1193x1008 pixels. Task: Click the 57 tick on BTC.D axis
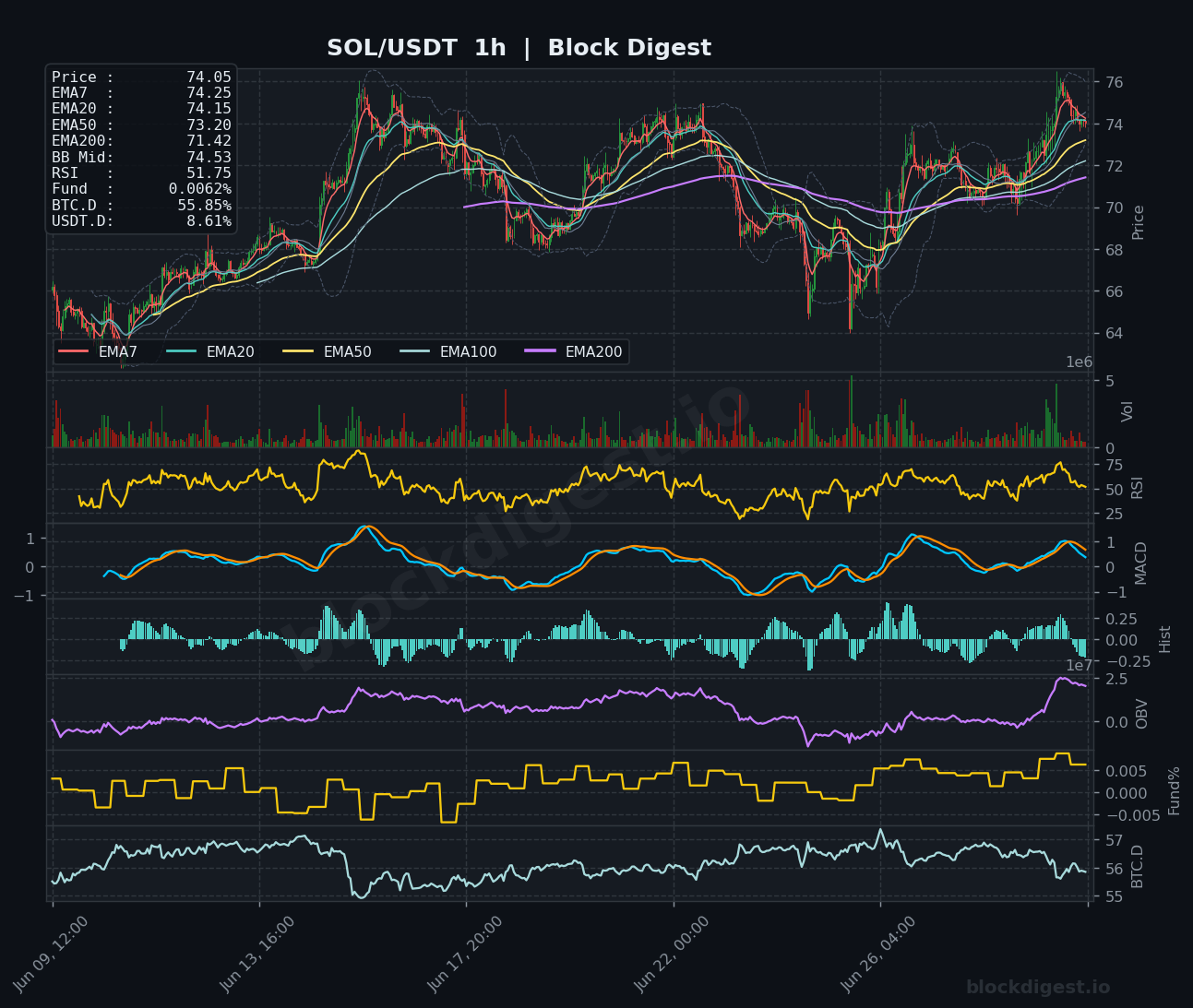pos(1114,841)
